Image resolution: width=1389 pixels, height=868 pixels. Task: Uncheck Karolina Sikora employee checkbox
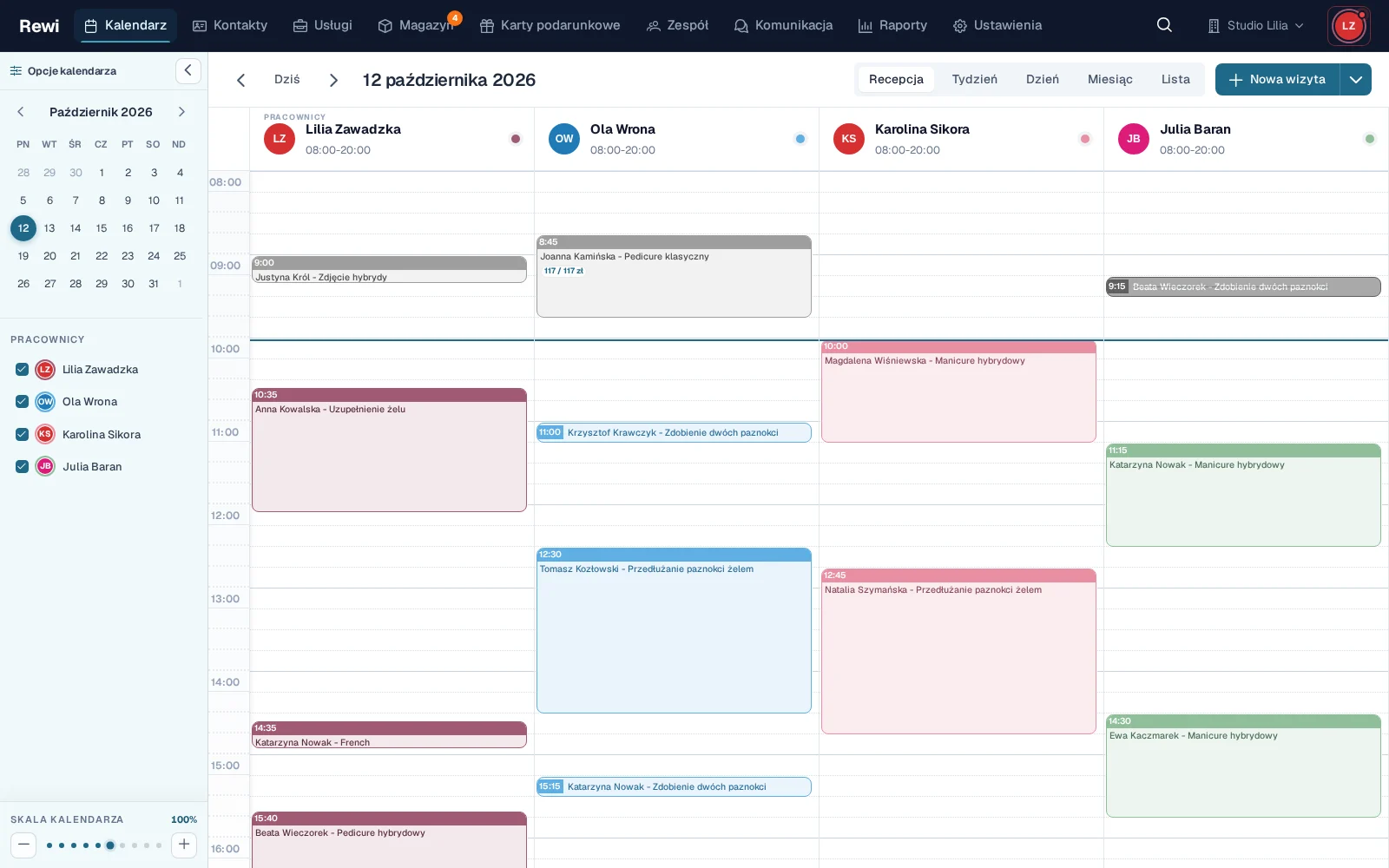(23, 434)
